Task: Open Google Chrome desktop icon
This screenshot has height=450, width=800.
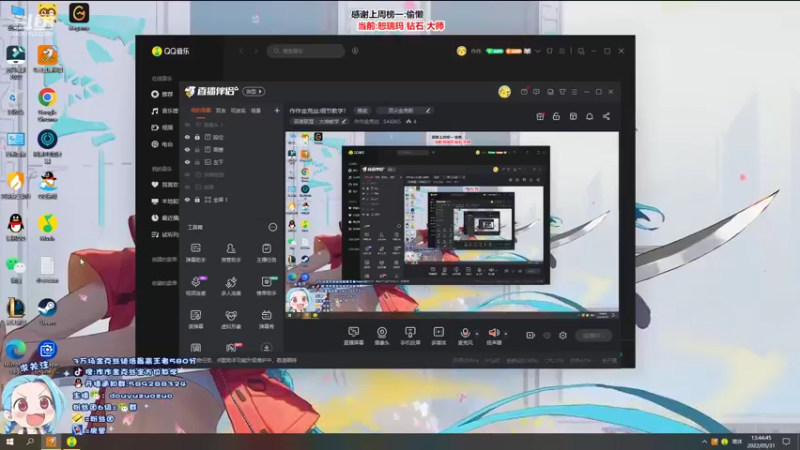Action: pyautogui.click(x=47, y=104)
